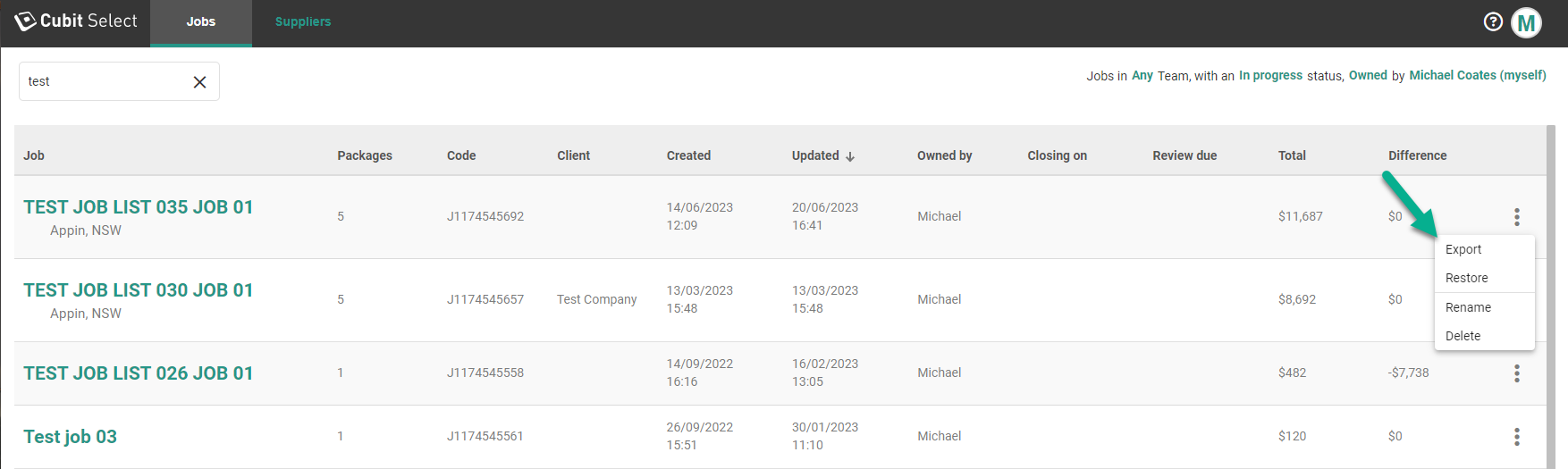The image size is (1568, 469).
Task: Open the help question mark icon
Action: (x=1492, y=22)
